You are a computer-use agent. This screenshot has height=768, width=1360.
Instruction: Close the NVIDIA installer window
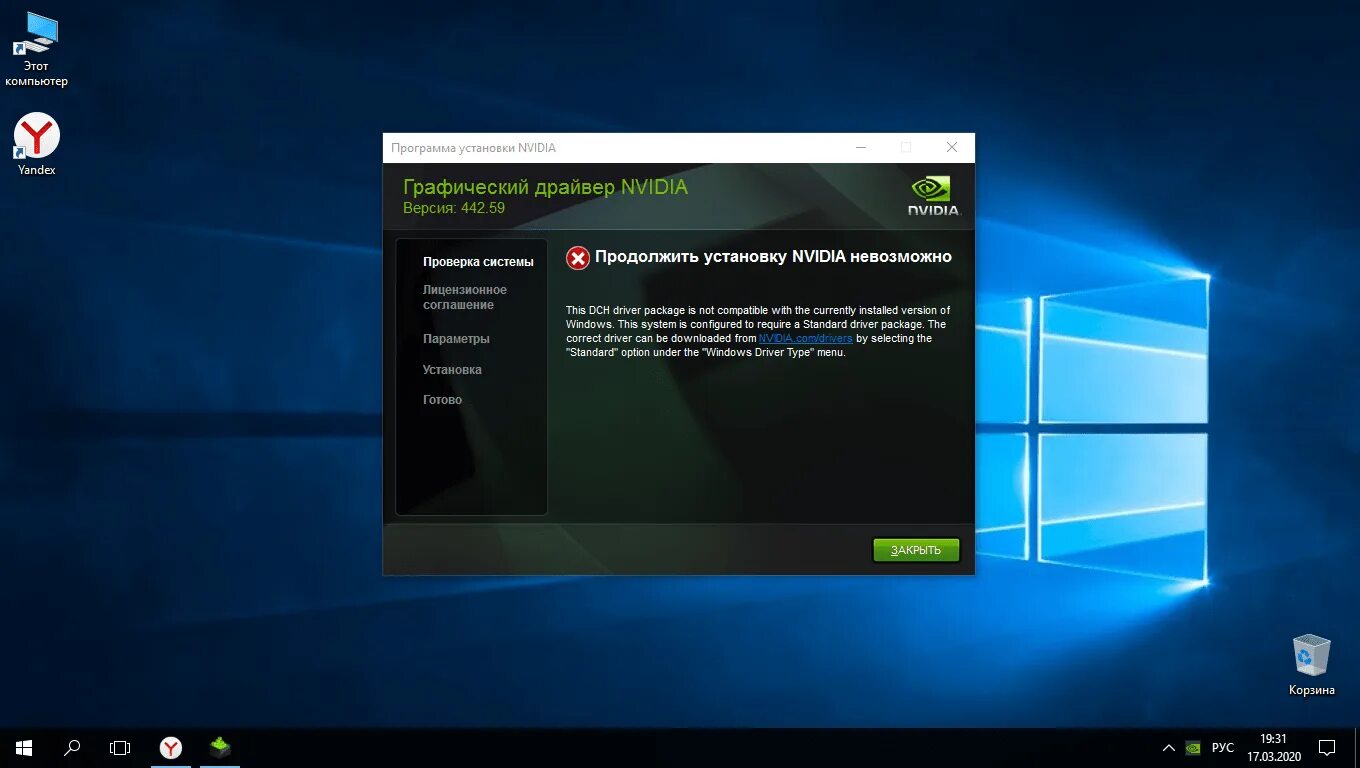952,147
